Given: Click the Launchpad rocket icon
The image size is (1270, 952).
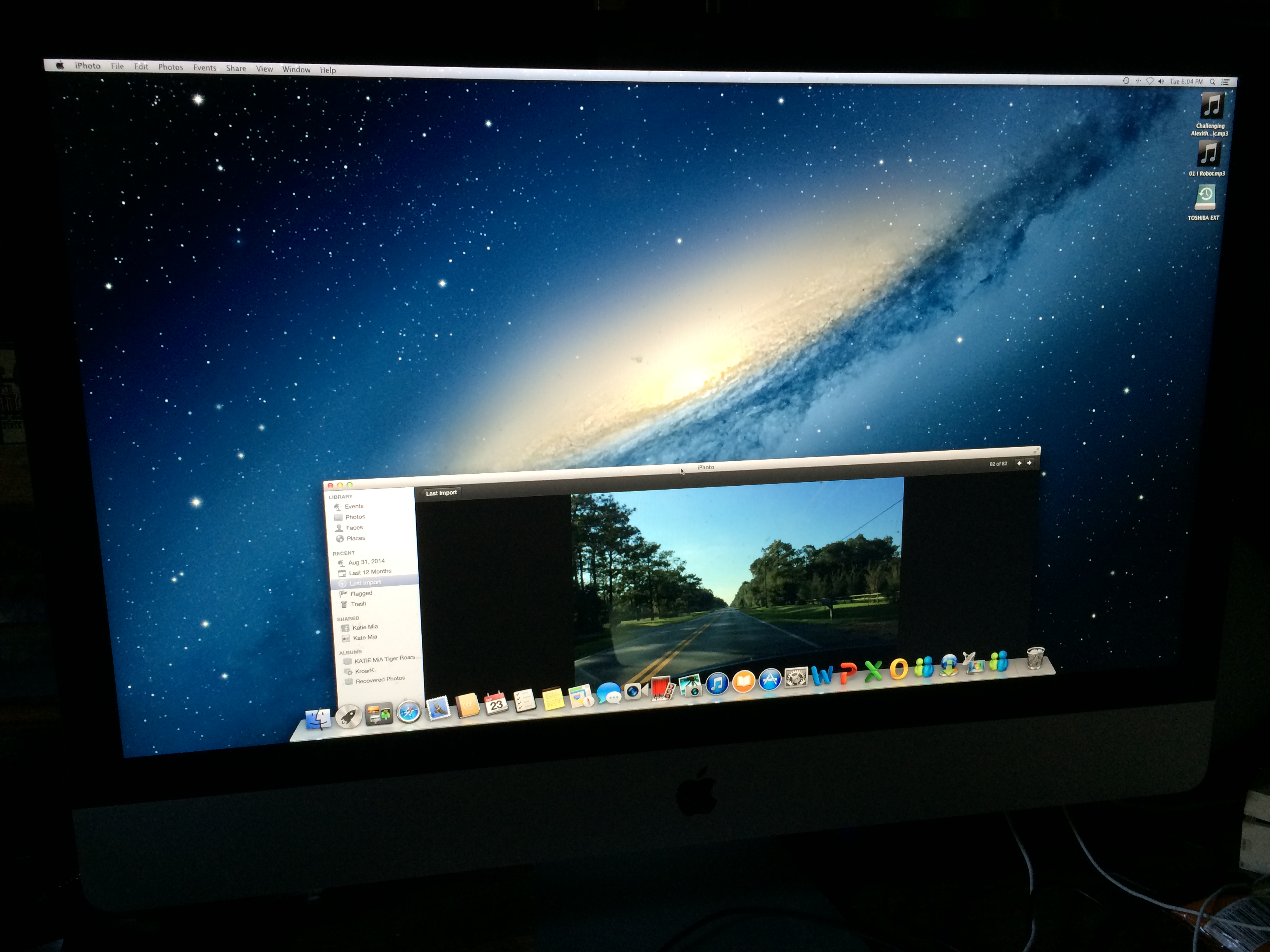Looking at the screenshot, I should [349, 716].
